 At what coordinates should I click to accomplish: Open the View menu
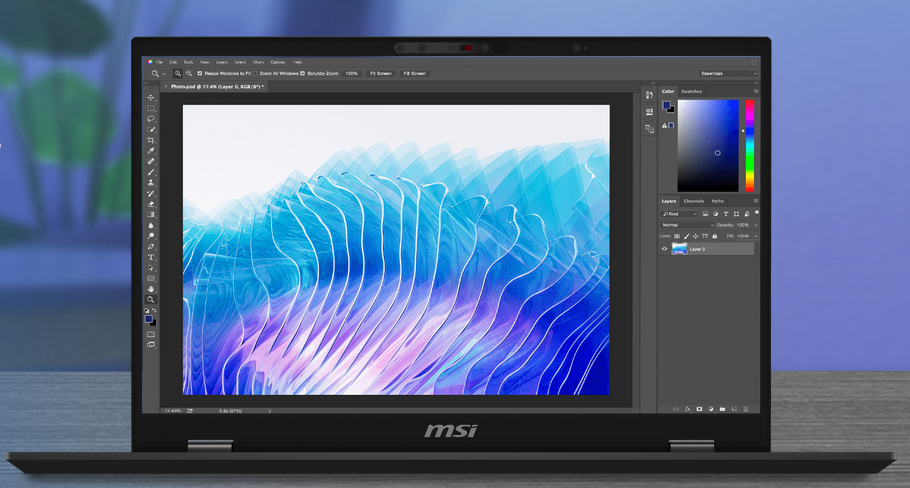pyautogui.click(x=204, y=62)
